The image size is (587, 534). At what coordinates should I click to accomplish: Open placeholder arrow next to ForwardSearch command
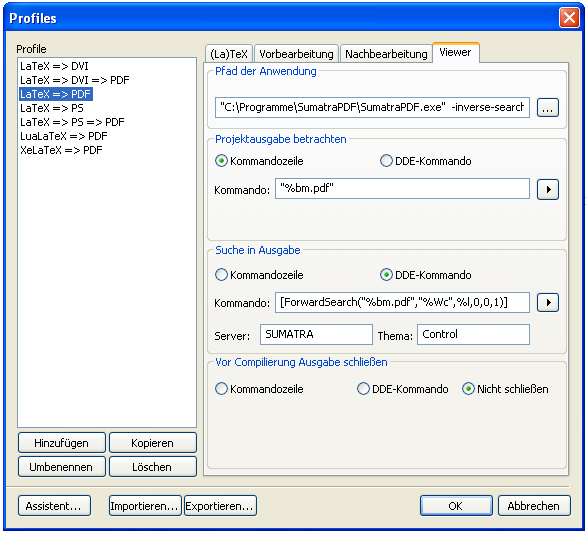click(548, 303)
